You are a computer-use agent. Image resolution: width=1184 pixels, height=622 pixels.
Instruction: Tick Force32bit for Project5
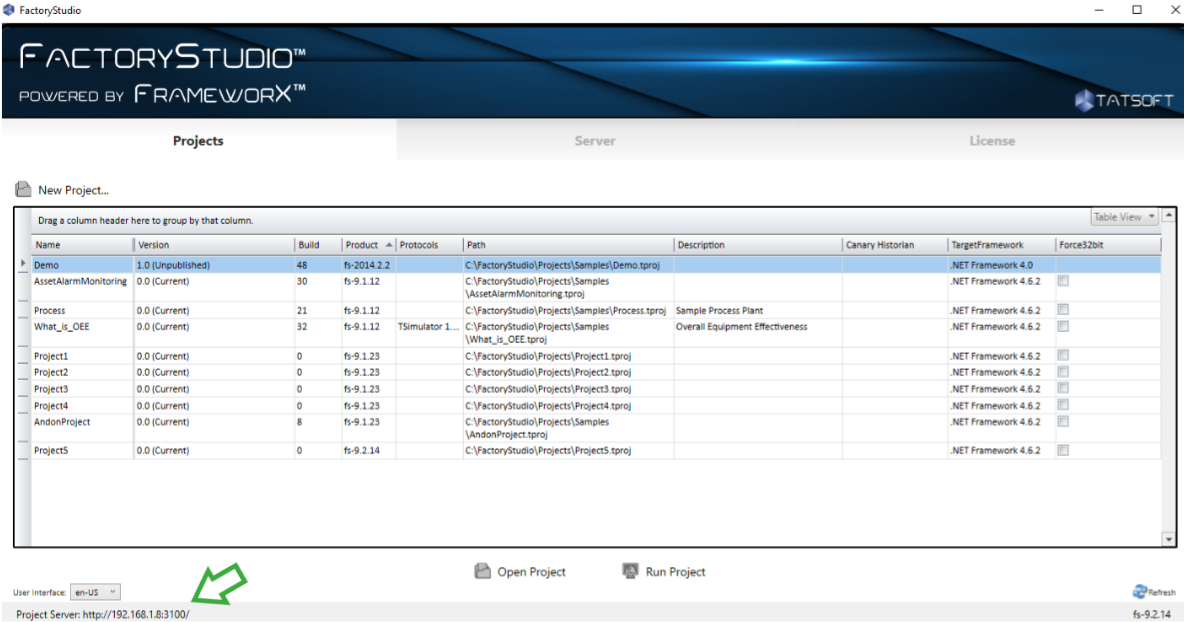1063,450
